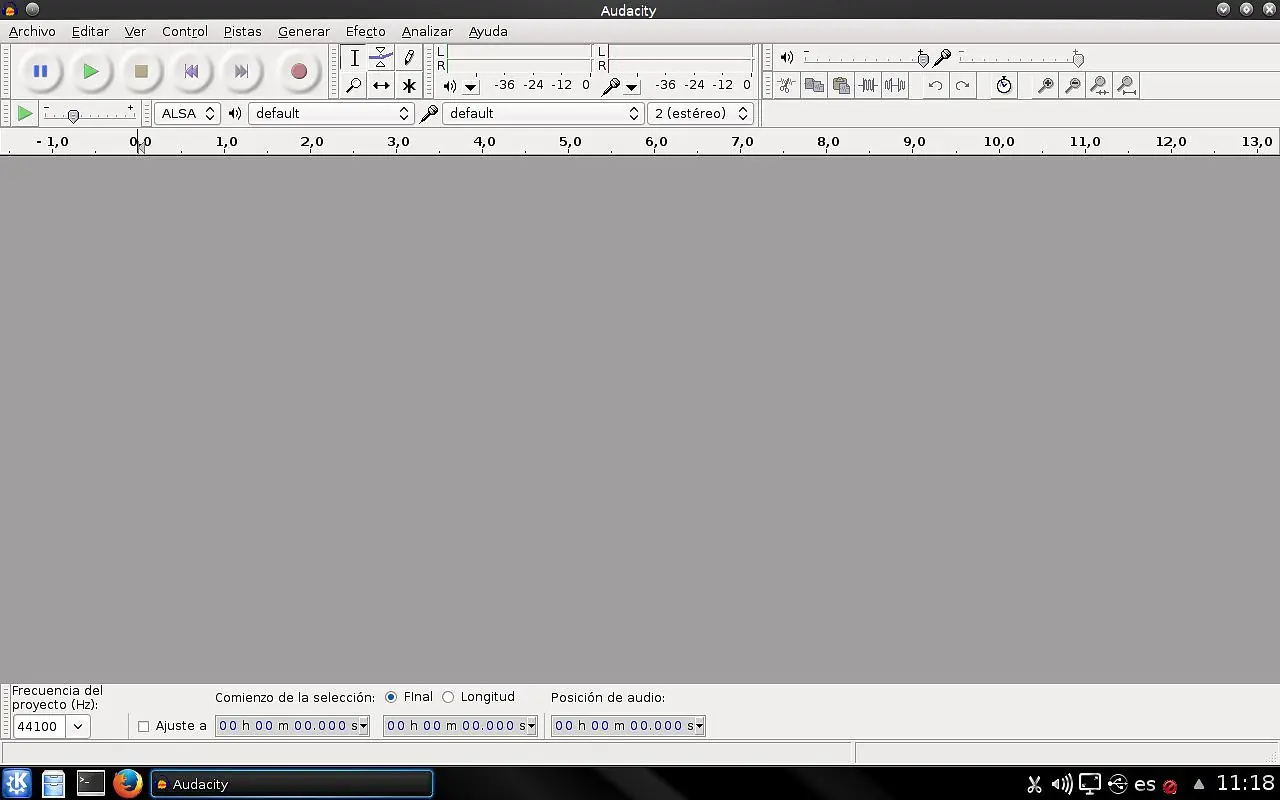The image size is (1280, 800).
Task: Open audio position format dropdown arrow
Action: [x=700, y=726]
